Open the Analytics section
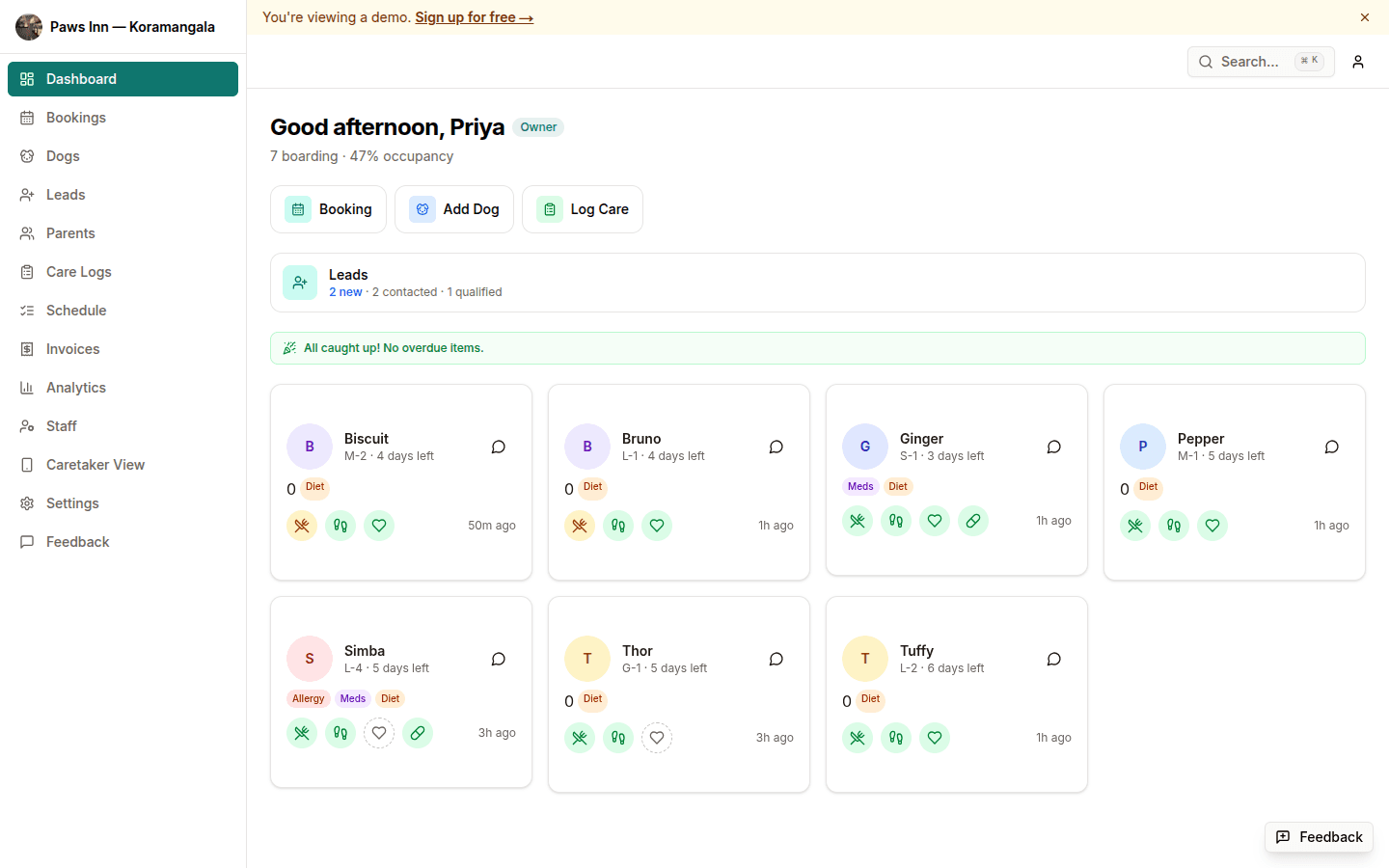 click(73, 387)
